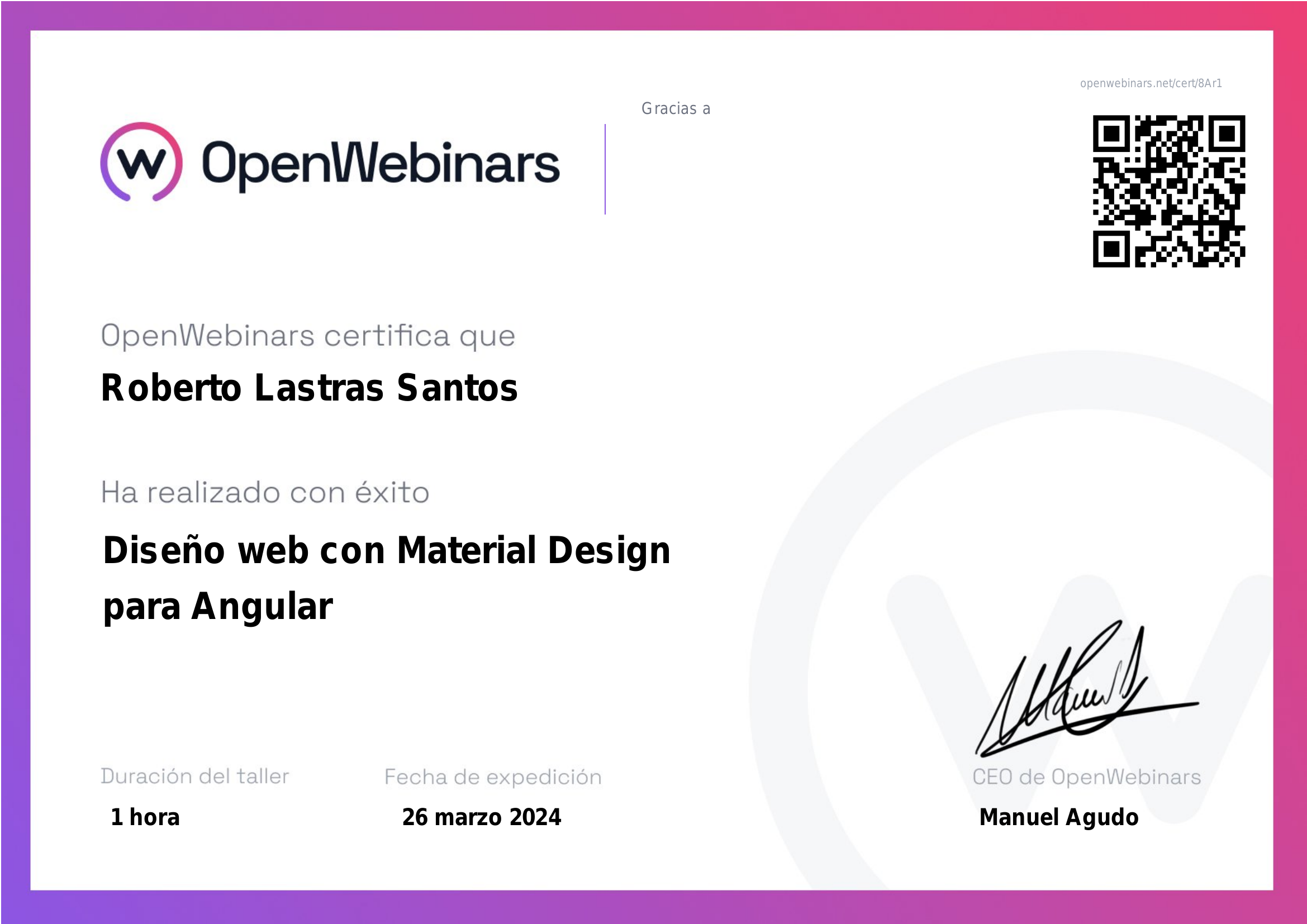Click the name 'Manuel Agudo'
1307x924 pixels.
point(1059,818)
